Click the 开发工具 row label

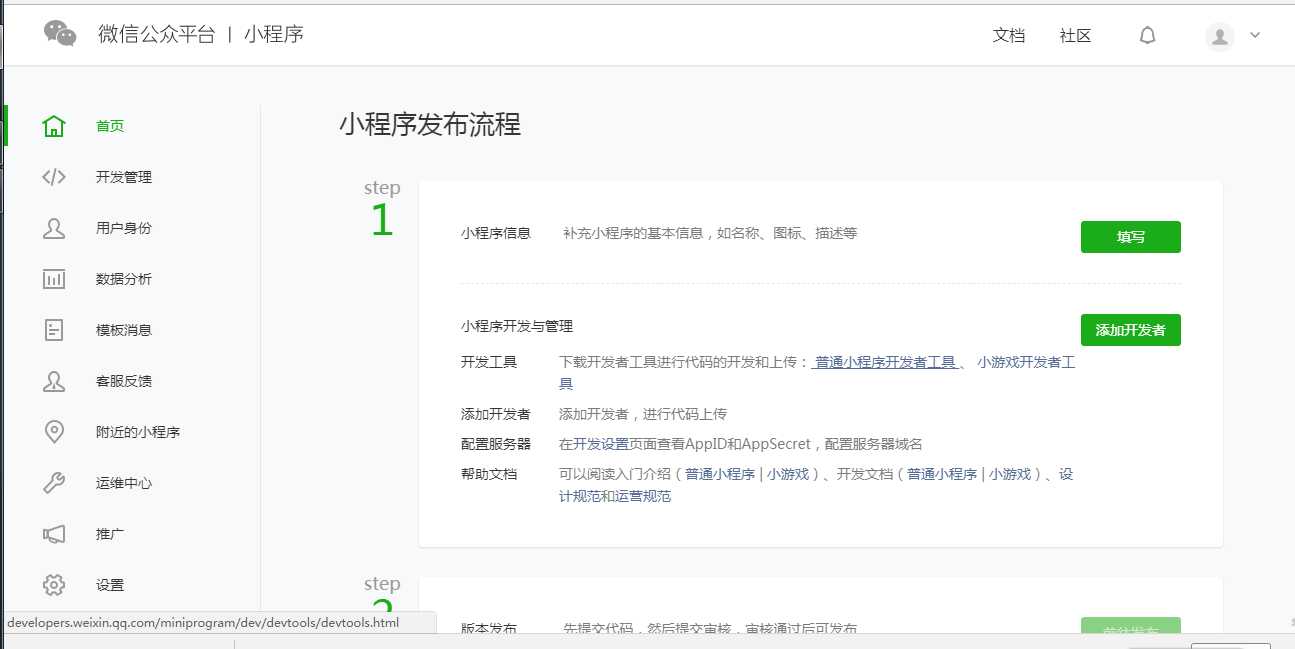coord(489,362)
